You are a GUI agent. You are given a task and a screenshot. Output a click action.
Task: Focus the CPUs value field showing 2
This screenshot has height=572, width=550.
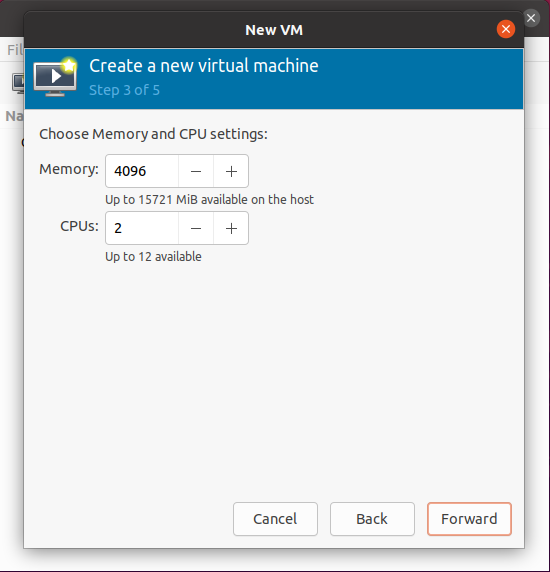pyautogui.click(x=142, y=228)
